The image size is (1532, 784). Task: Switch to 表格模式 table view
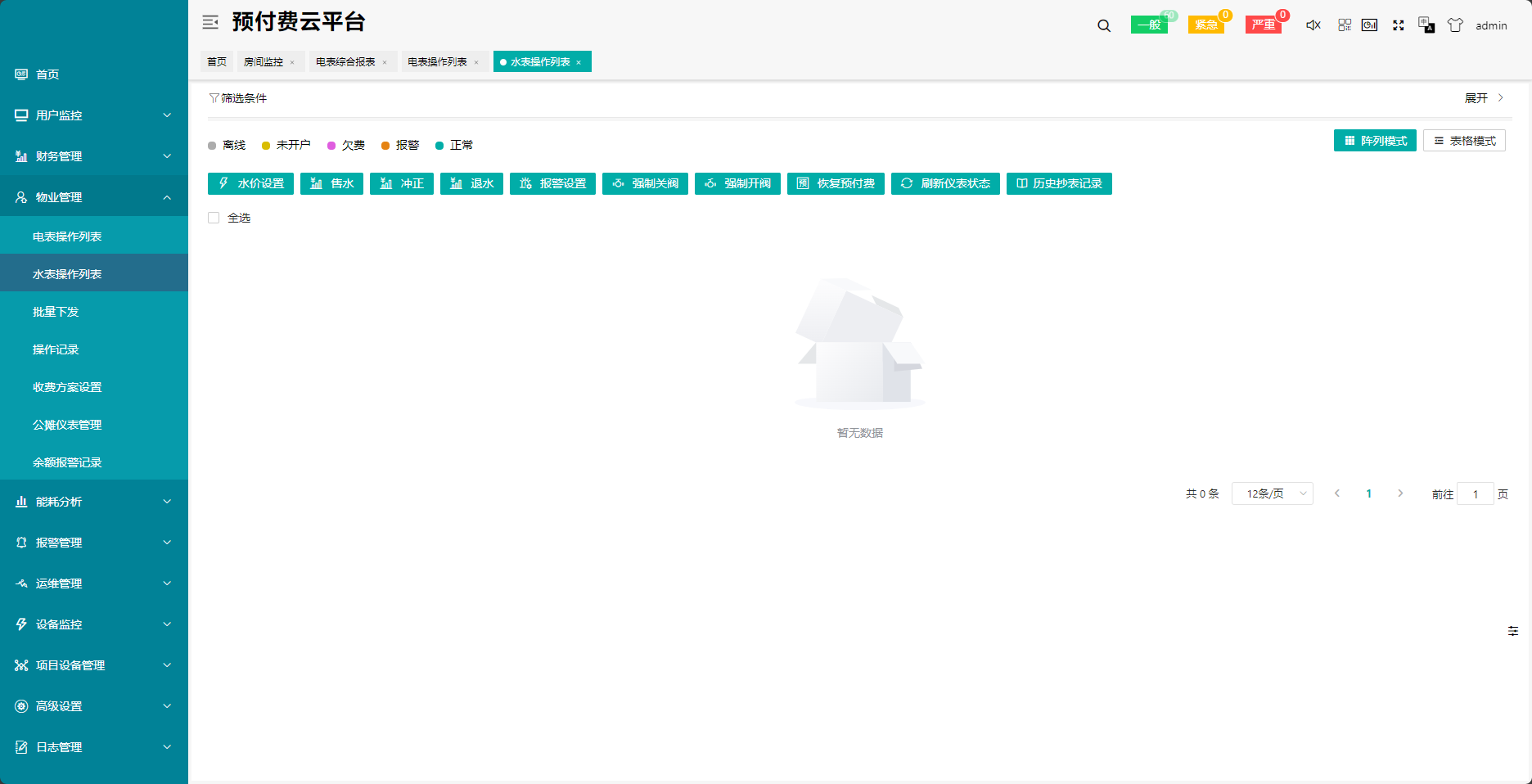[x=1464, y=141]
